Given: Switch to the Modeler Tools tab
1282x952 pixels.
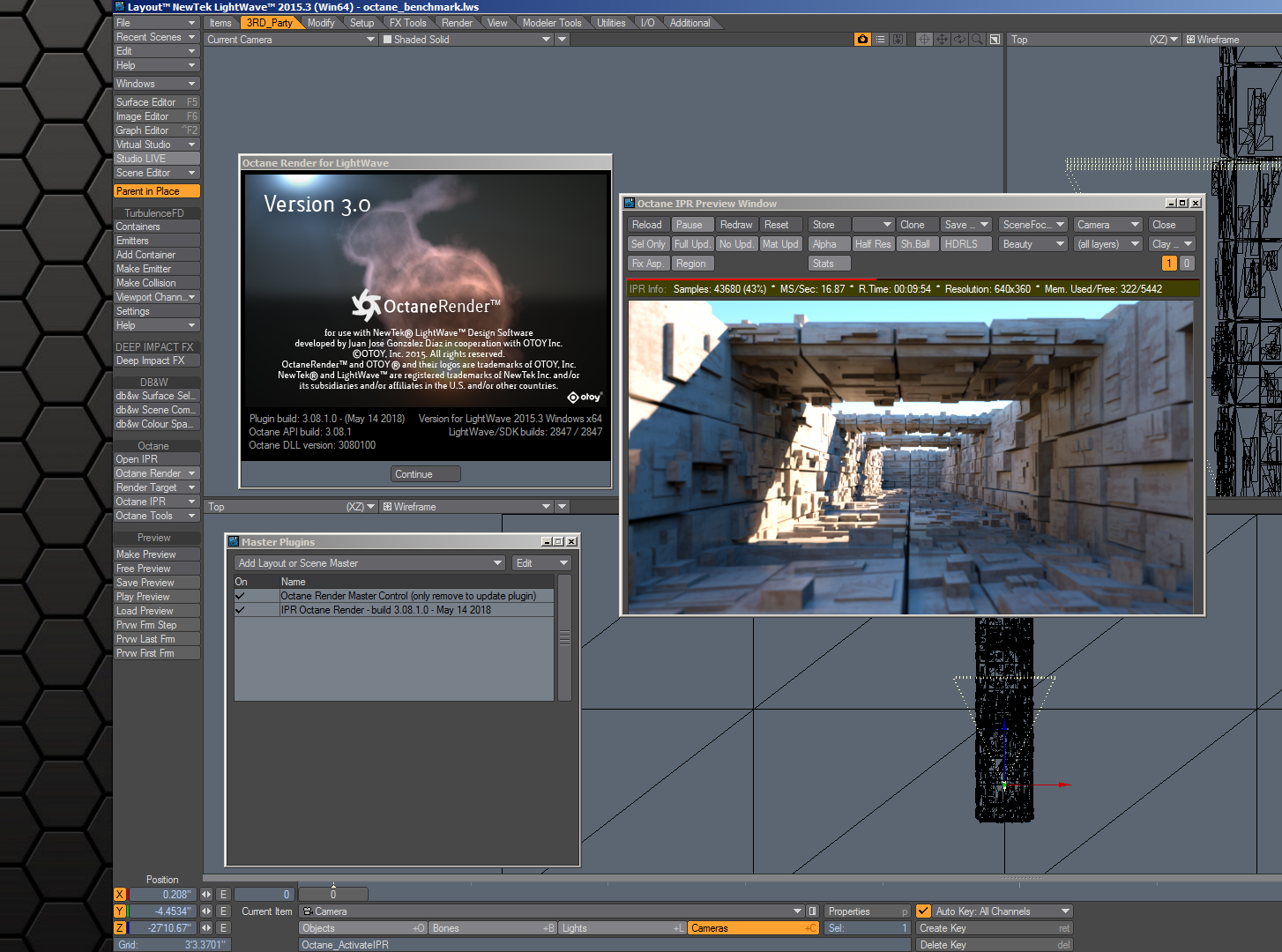Looking at the screenshot, I should coord(552,23).
